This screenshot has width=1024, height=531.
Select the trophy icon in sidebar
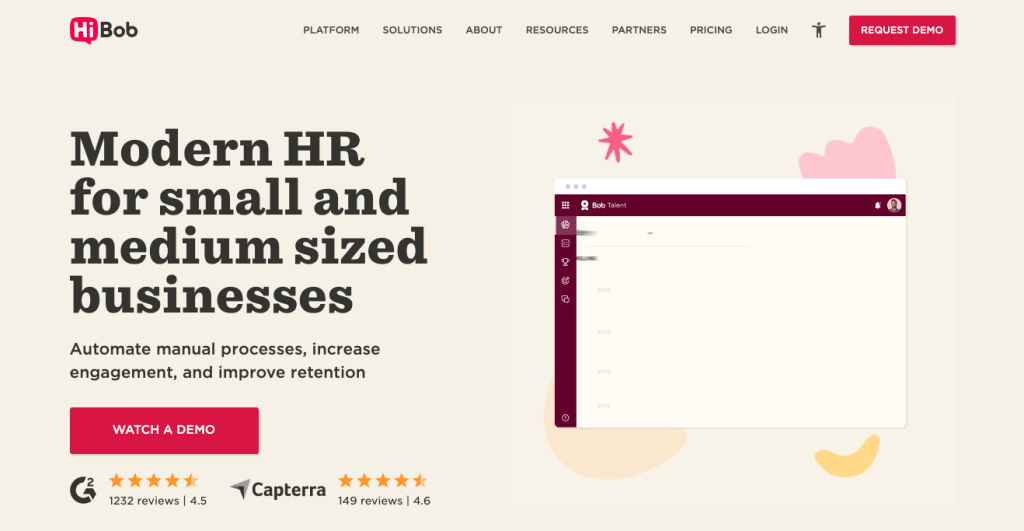(x=565, y=262)
